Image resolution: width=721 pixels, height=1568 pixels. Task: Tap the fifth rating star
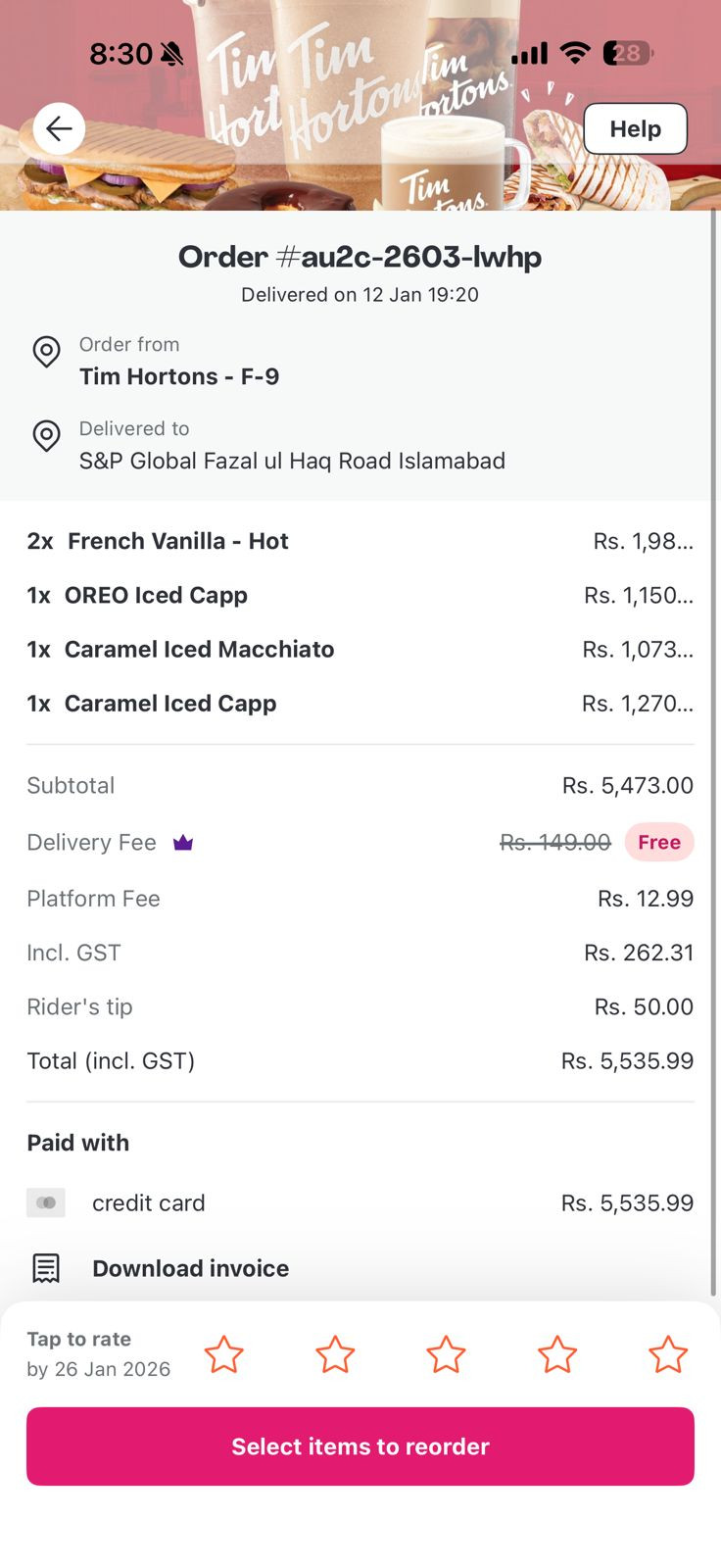(668, 1354)
